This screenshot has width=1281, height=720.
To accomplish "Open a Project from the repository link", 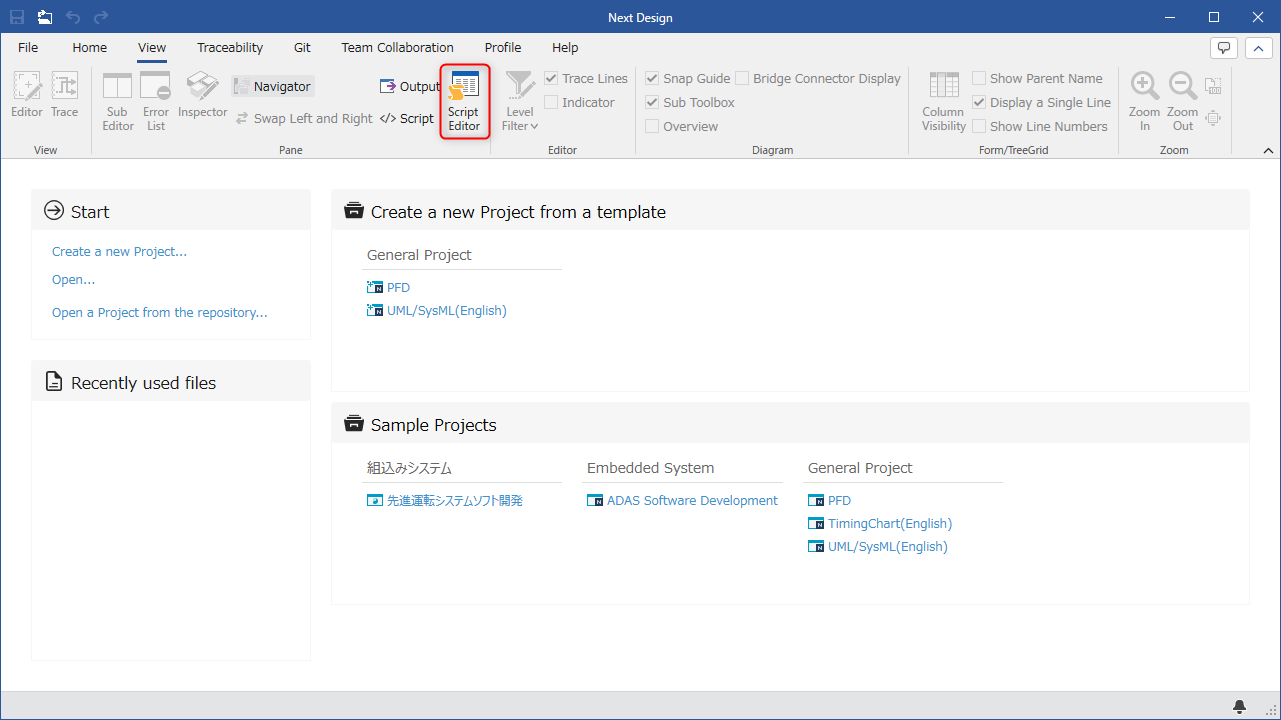I will point(160,313).
